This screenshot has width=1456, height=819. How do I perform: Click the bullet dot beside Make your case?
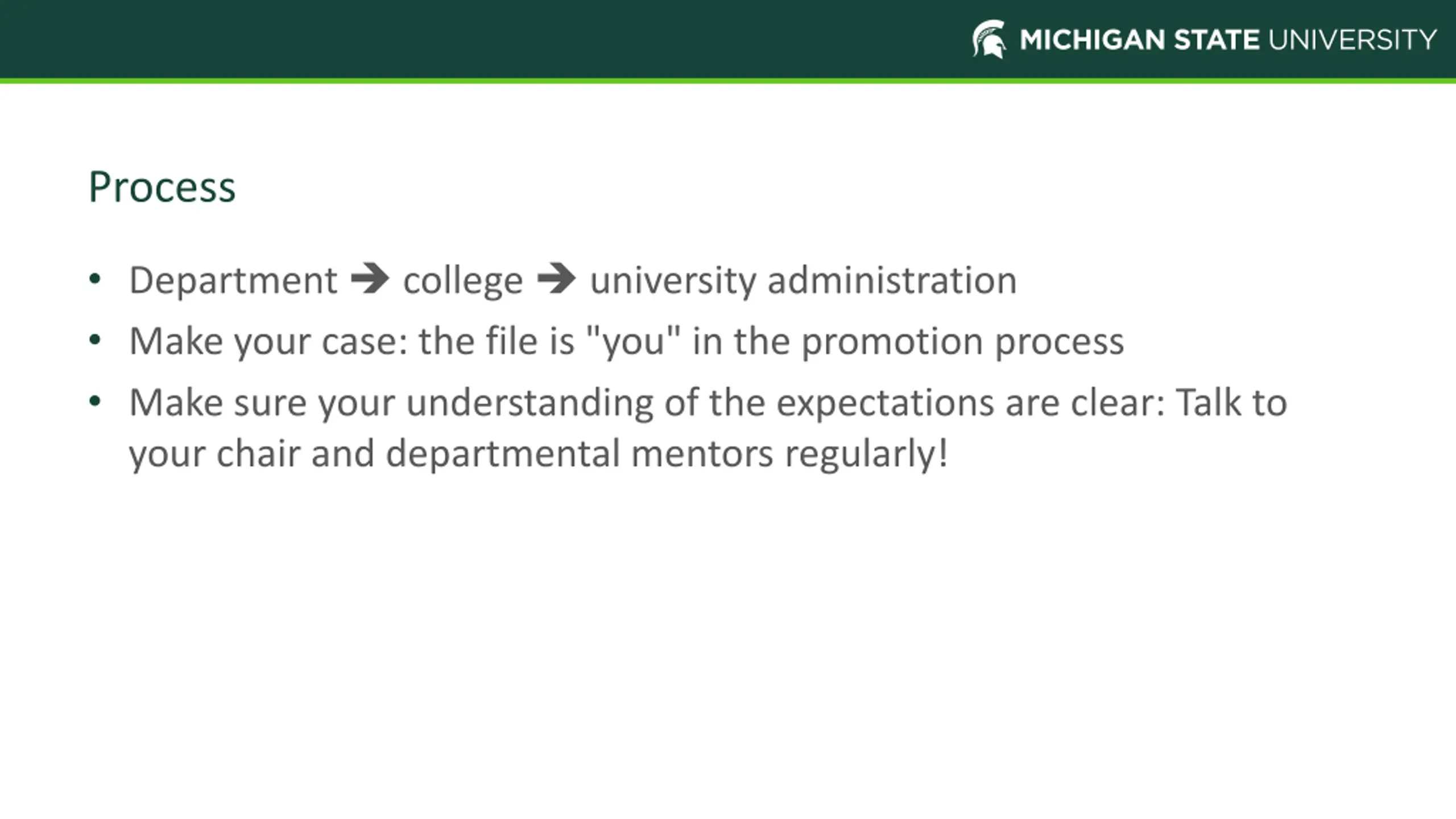[95, 340]
